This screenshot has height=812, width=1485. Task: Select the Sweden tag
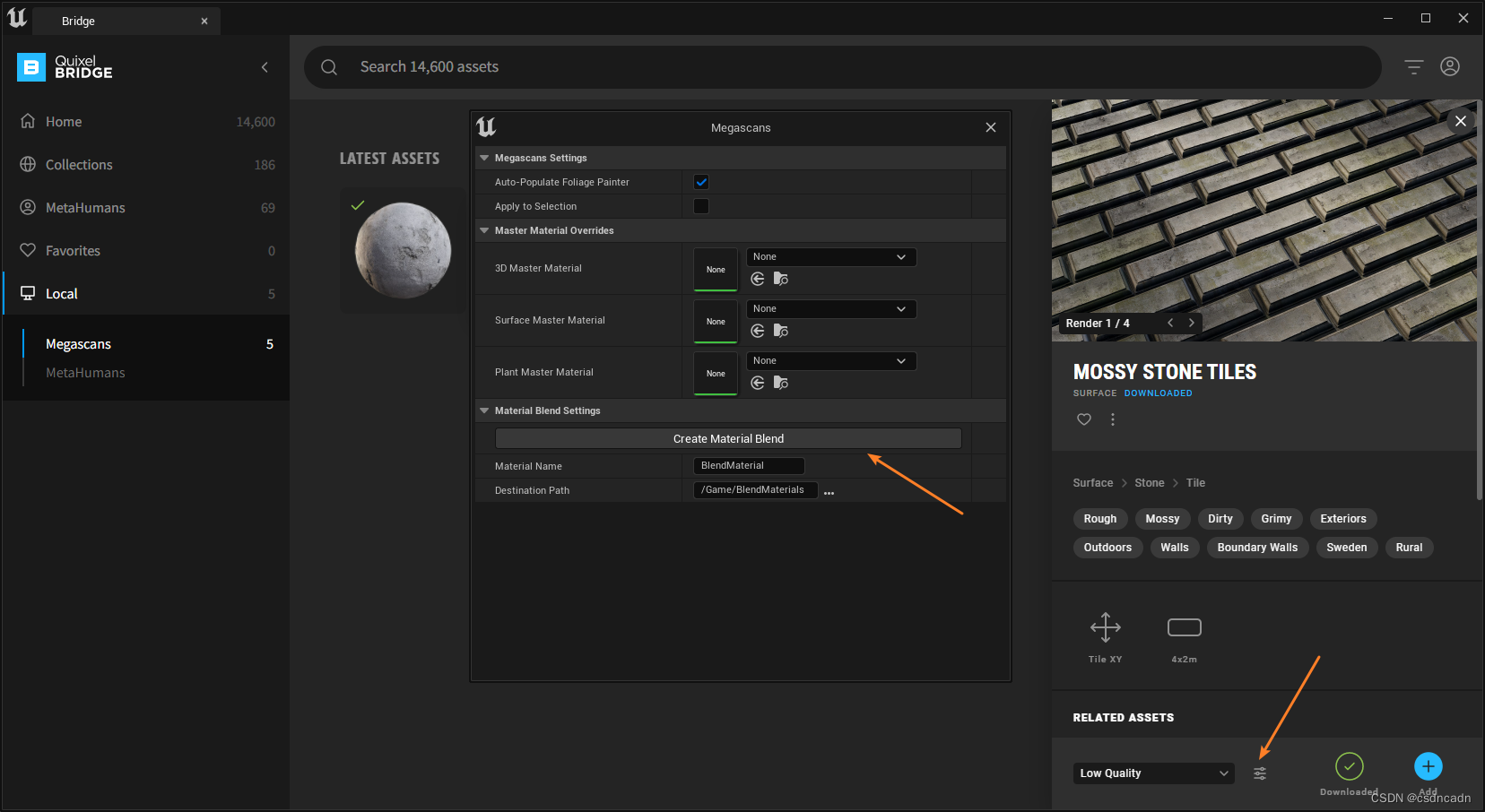pyautogui.click(x=1347, y=548)
